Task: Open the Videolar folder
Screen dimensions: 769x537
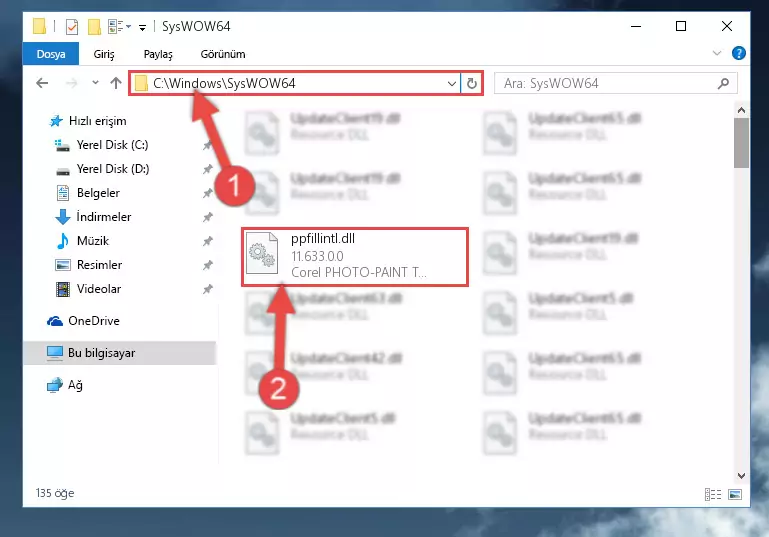Action: tap(99, 289)
